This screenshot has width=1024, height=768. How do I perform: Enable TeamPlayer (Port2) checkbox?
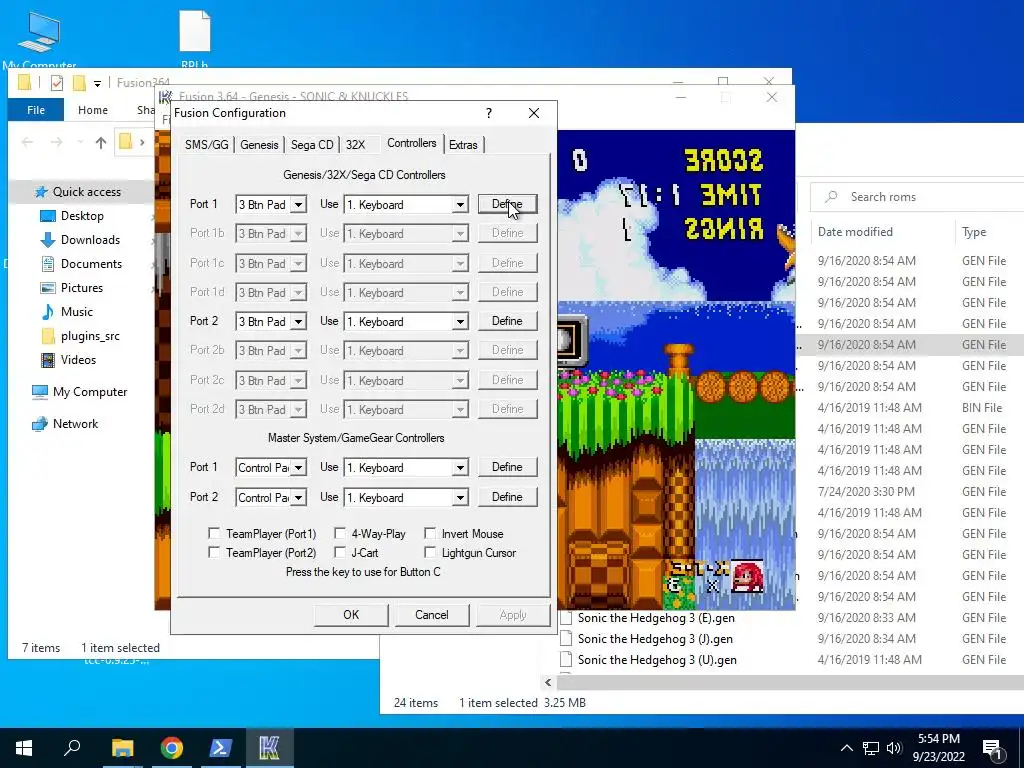[x=214, y=552]
